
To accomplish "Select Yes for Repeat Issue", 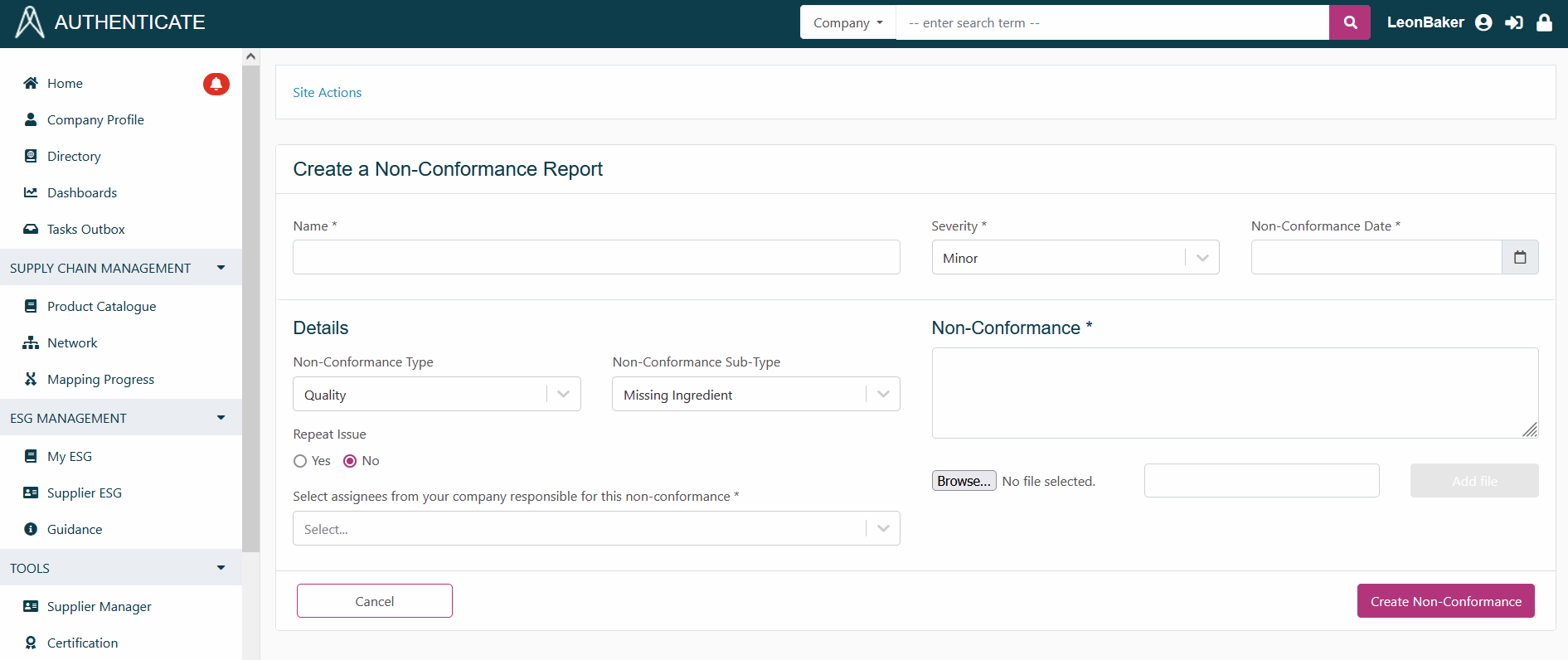I will pos(300,461).
